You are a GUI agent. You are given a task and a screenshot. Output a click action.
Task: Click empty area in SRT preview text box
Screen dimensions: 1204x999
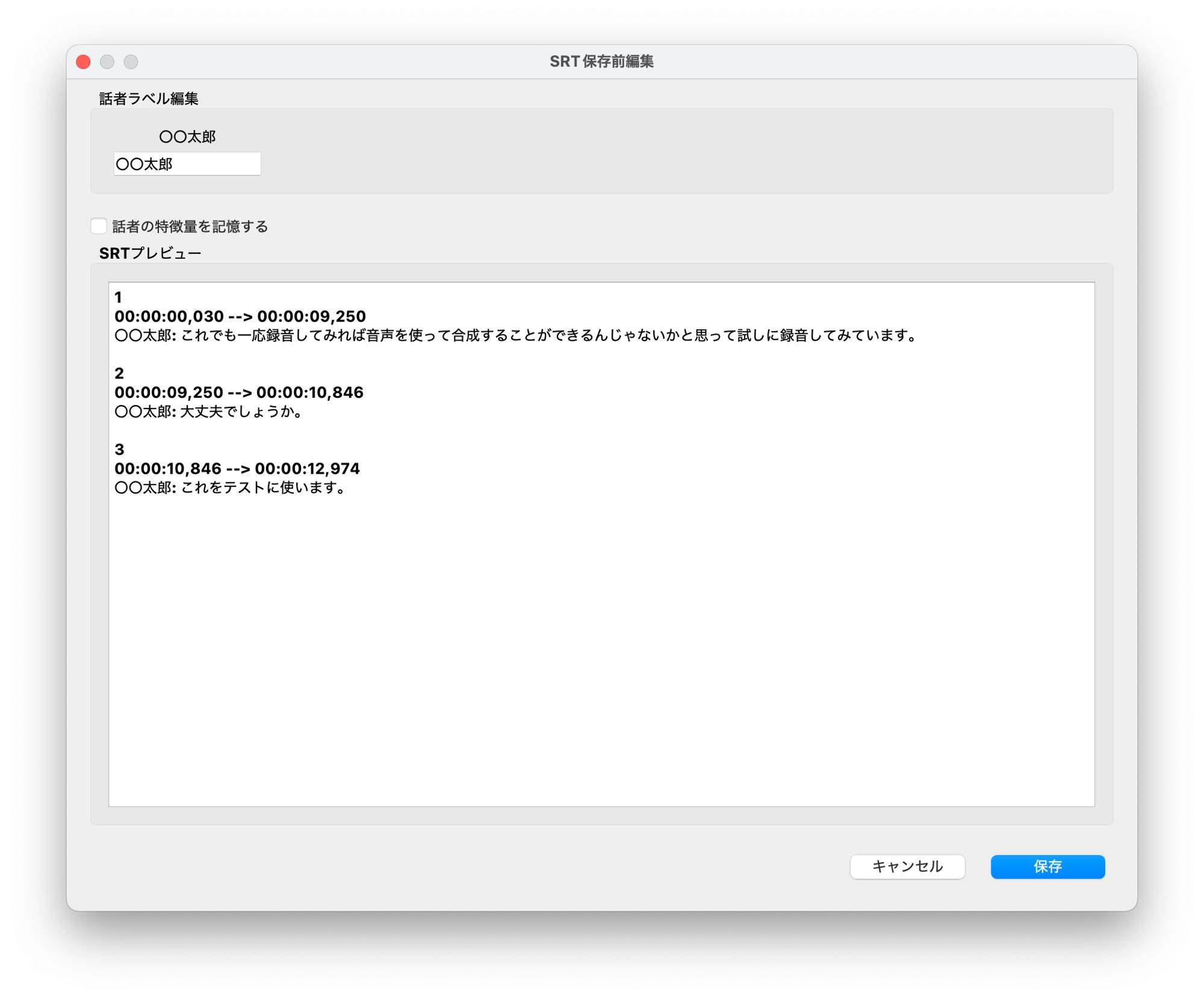[602, 650]
